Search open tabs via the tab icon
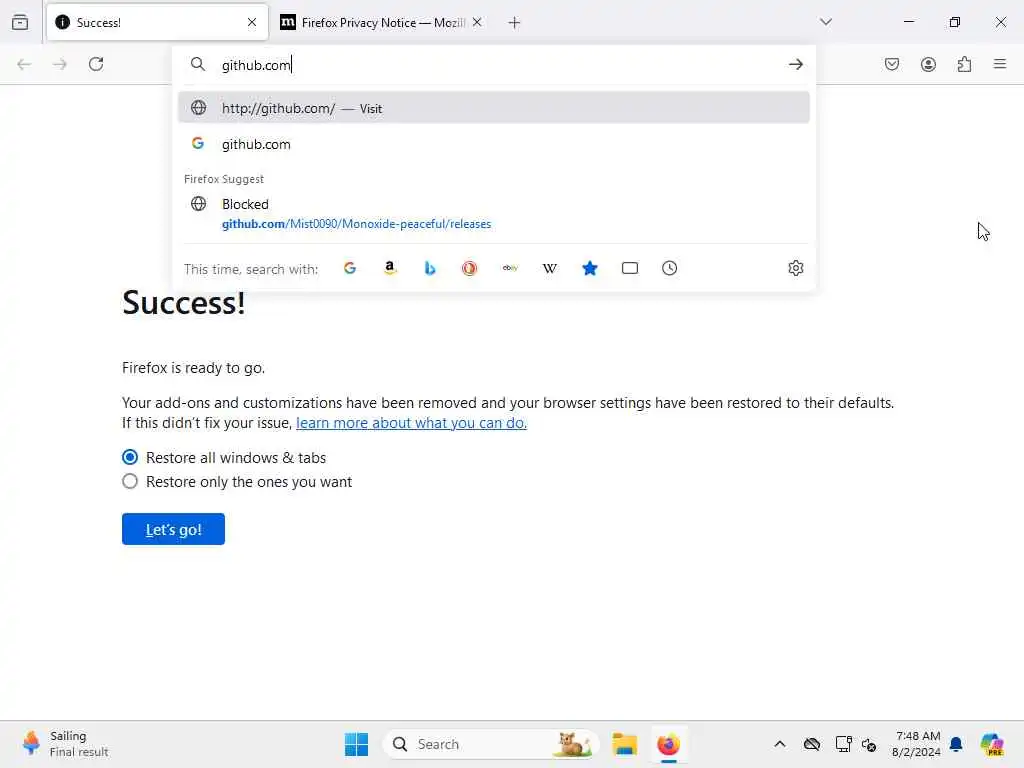This screenshot has width=1024, height=768. [630, 268]
